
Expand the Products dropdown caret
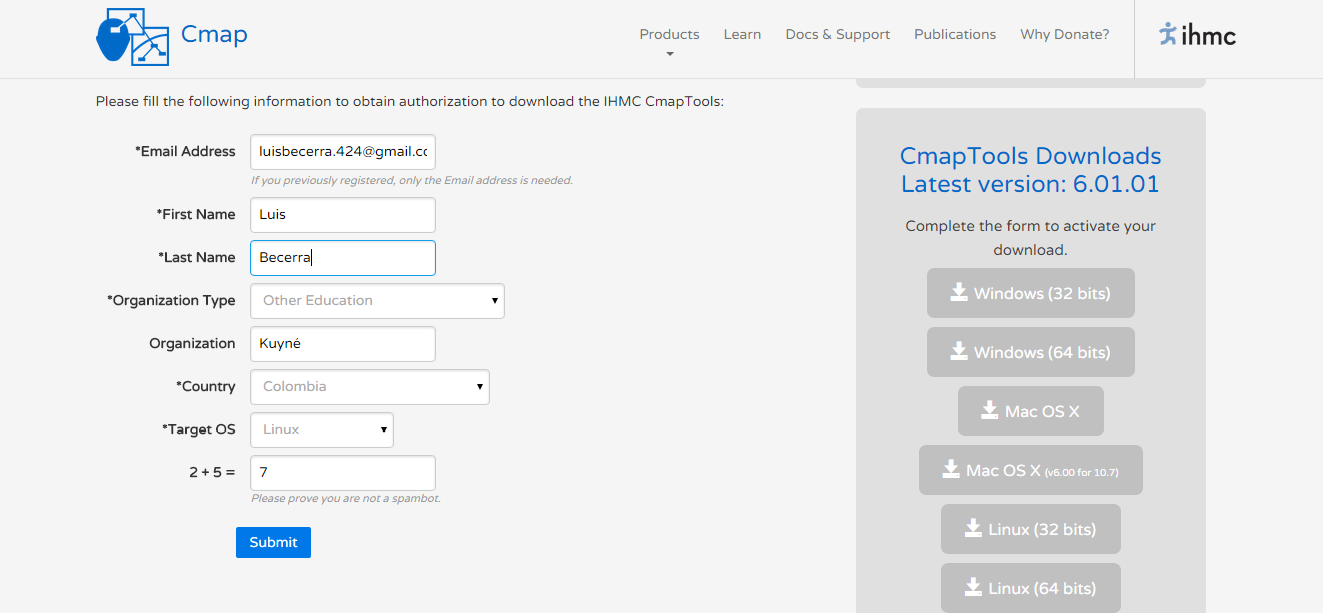pyautogui.click(x=670, y=54)
